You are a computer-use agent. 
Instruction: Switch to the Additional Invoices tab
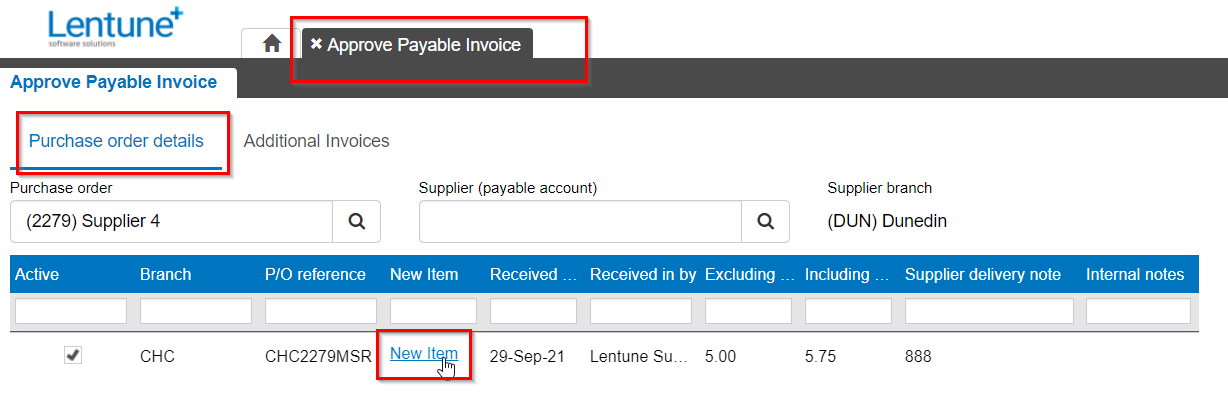coord(316,141)
